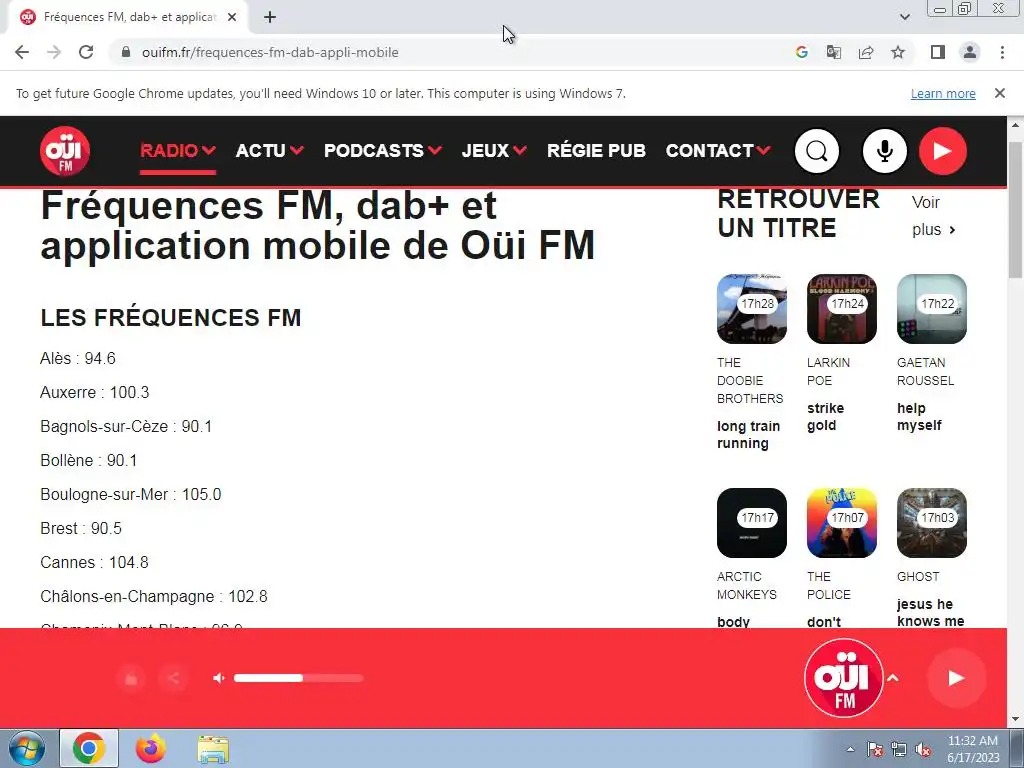
Task: Launch Firefox from the taskbar
Action: coord(151,748)
